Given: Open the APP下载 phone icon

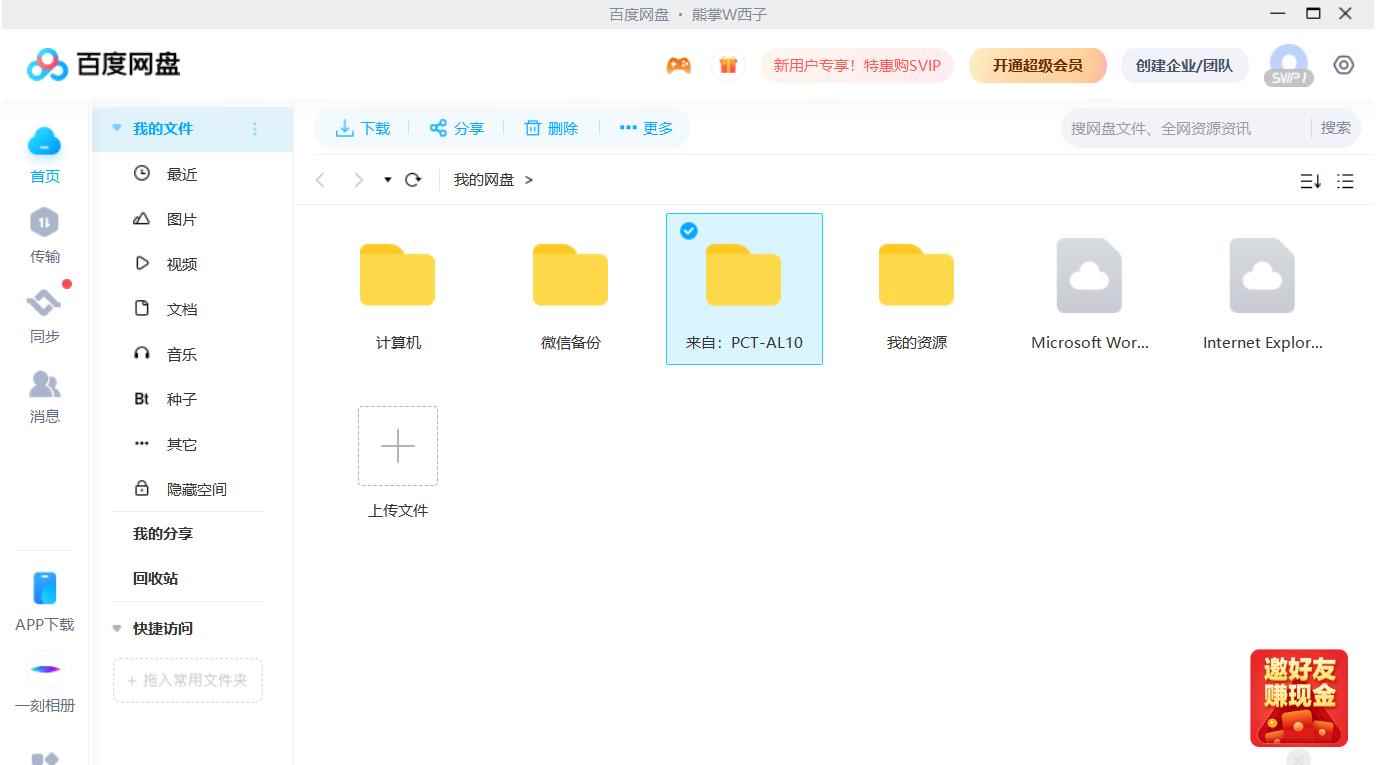Looking at the screenshot, I should coord(45,588).
